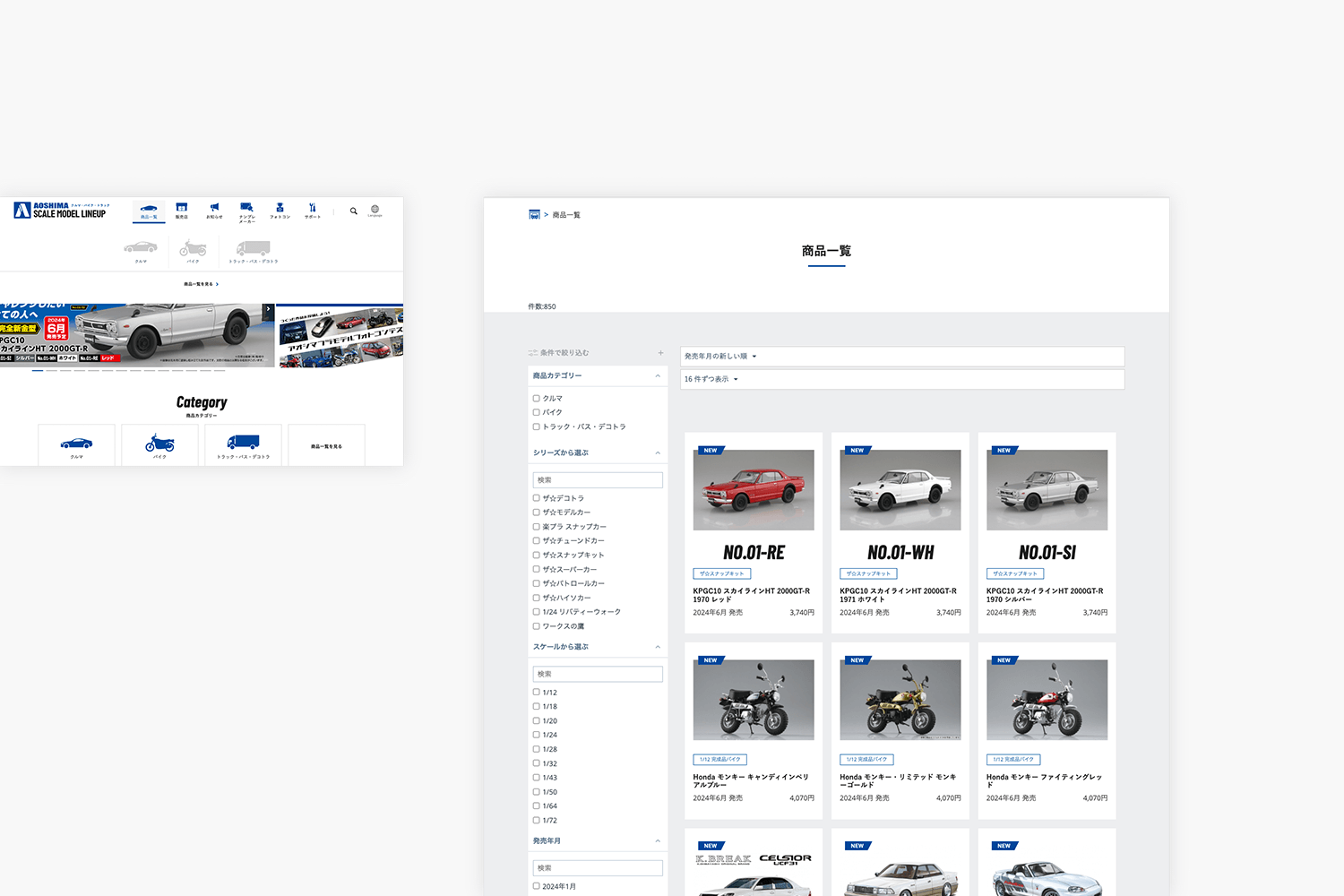Click the Language globe icon
Screen dimensions: 1344x896
[375, 209]
